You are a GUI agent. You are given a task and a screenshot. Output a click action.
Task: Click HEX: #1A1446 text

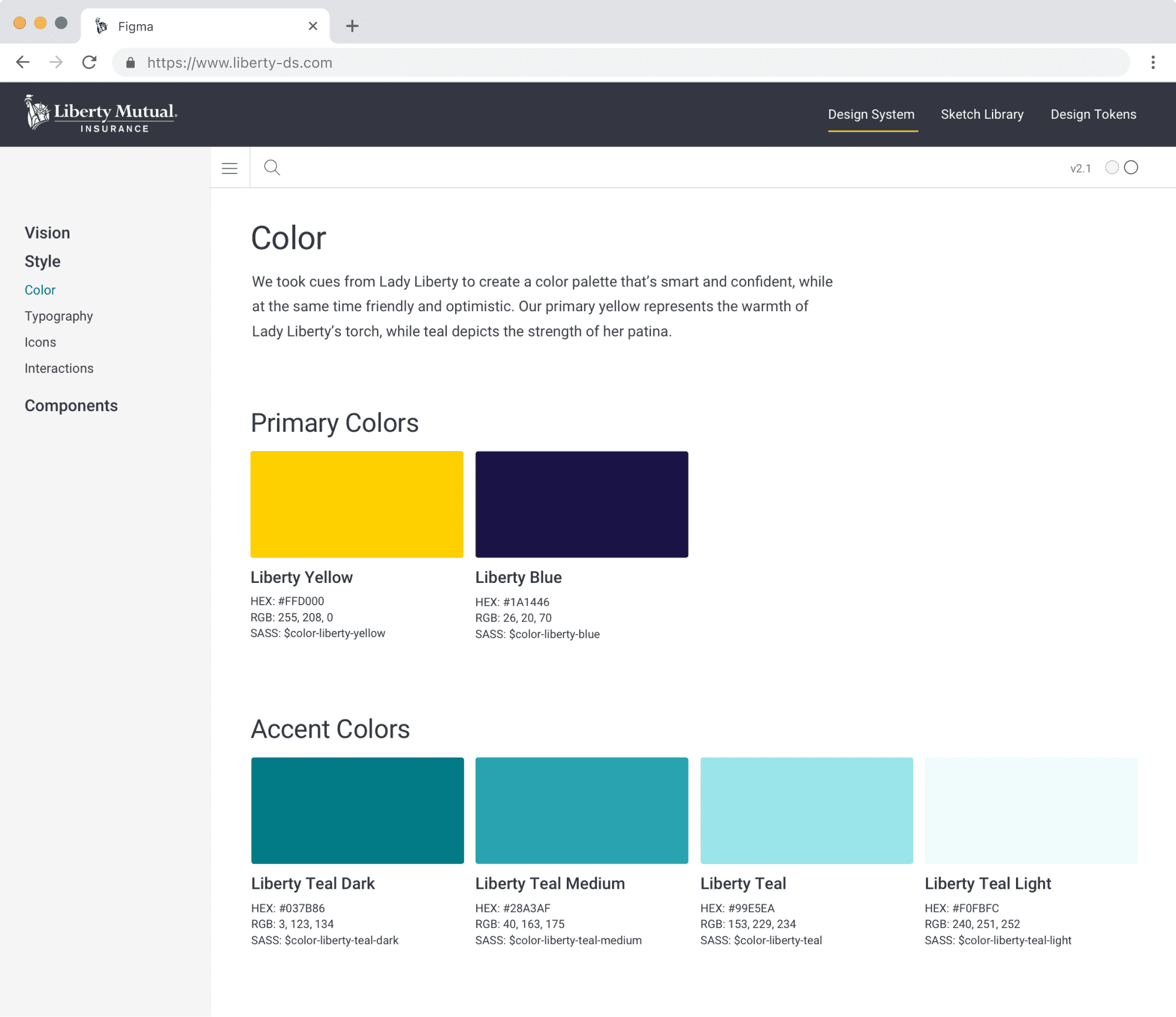512,602
